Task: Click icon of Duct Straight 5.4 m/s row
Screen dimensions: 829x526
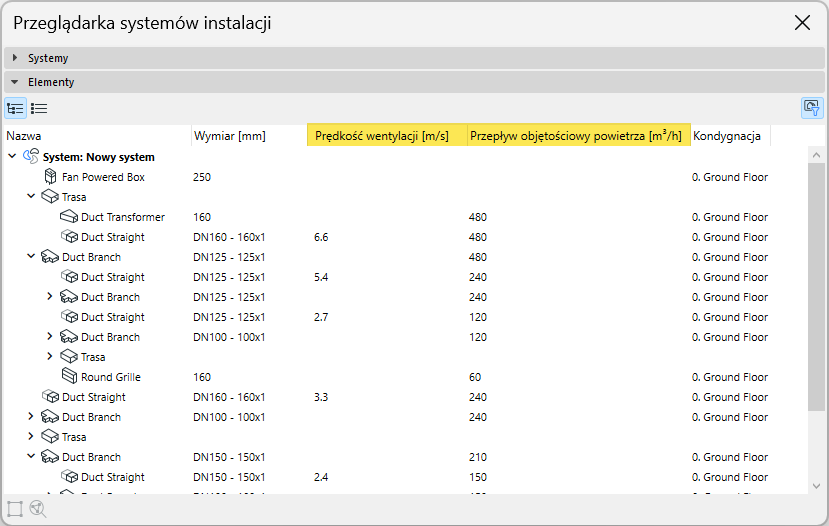Action: 69,276
